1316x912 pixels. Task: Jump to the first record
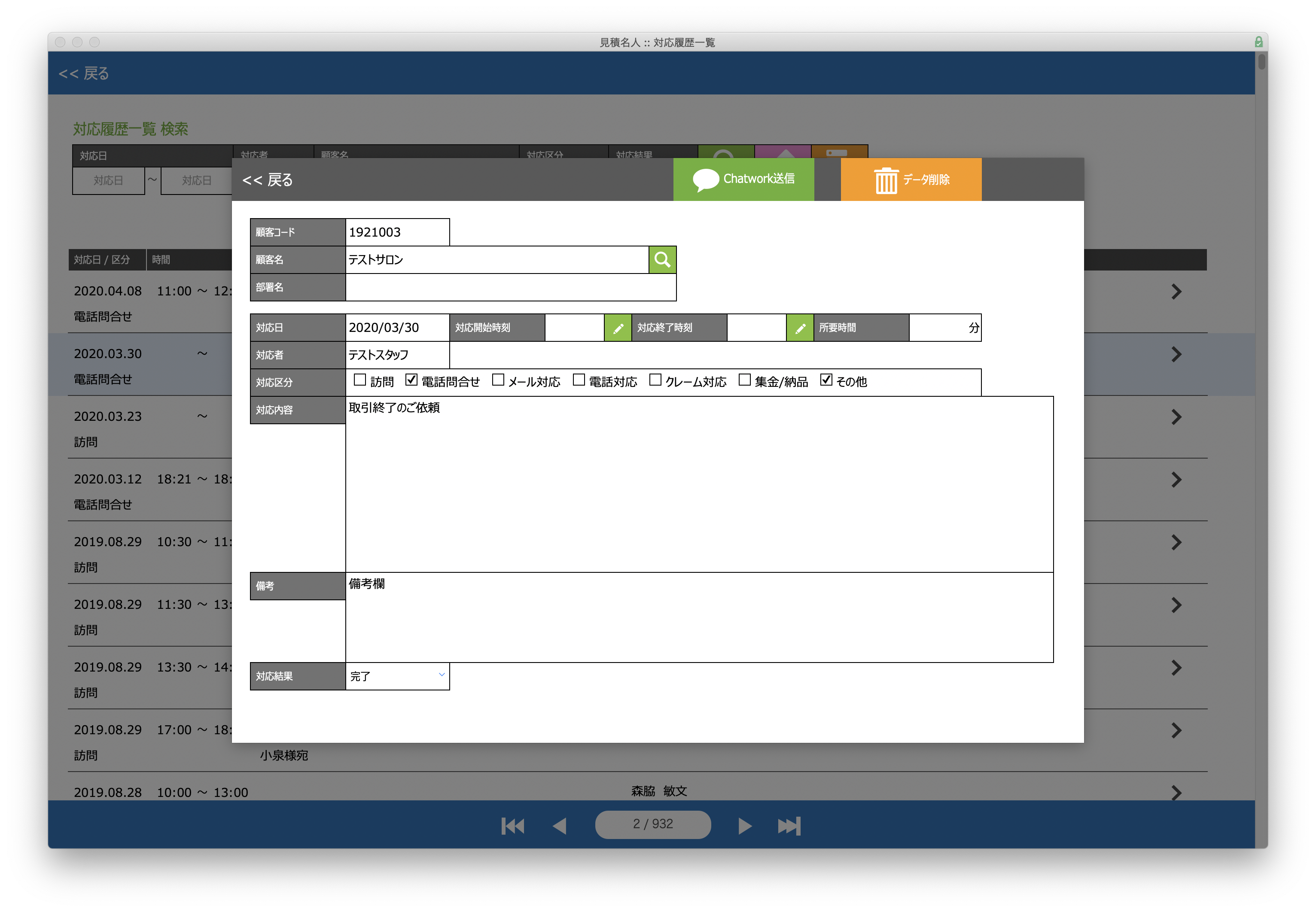[x=512, y=826]
